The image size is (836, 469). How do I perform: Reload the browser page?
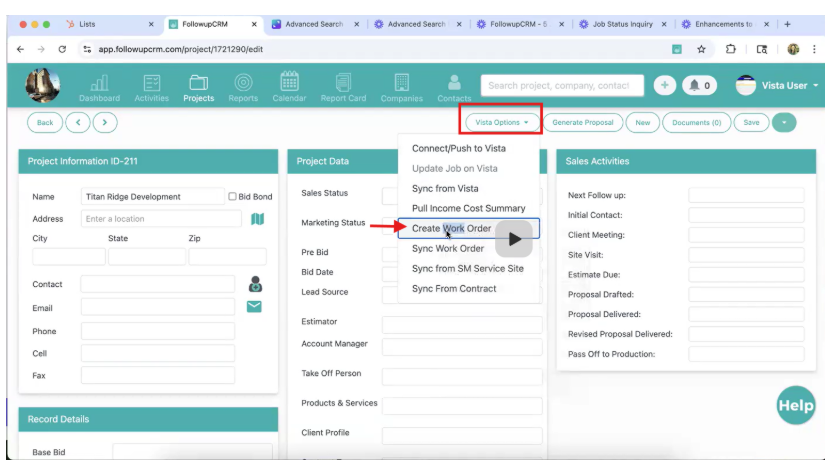(x=62, y=49)
